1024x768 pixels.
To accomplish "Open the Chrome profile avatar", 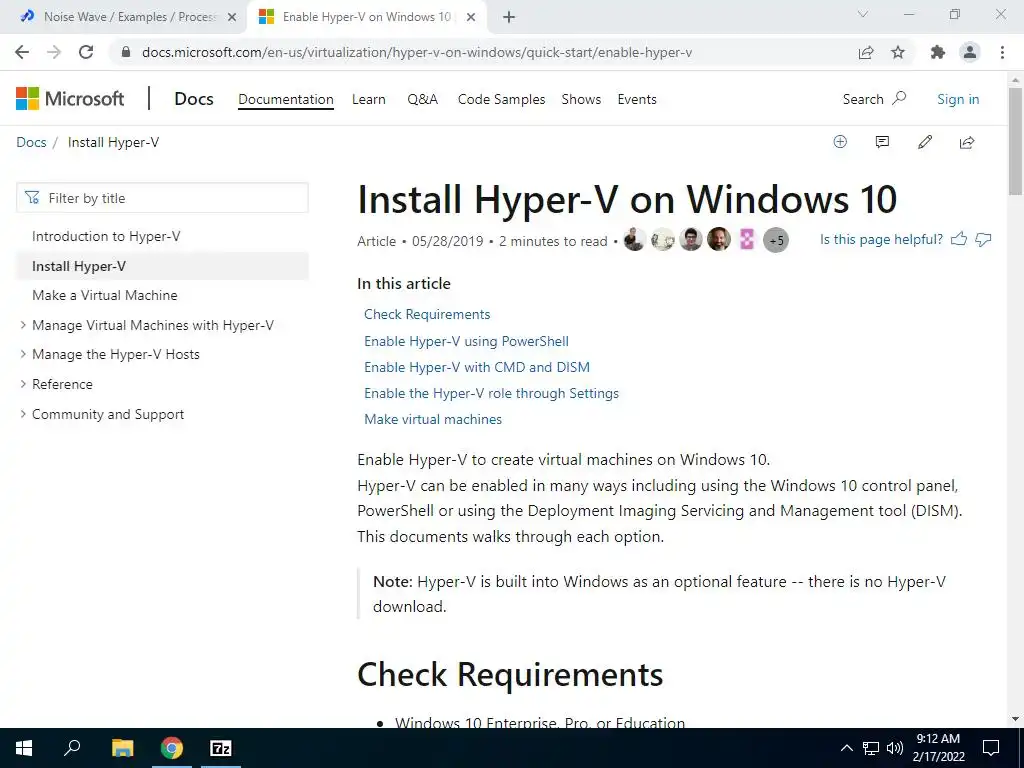I will pyautogui.click(x=970, y=52).
